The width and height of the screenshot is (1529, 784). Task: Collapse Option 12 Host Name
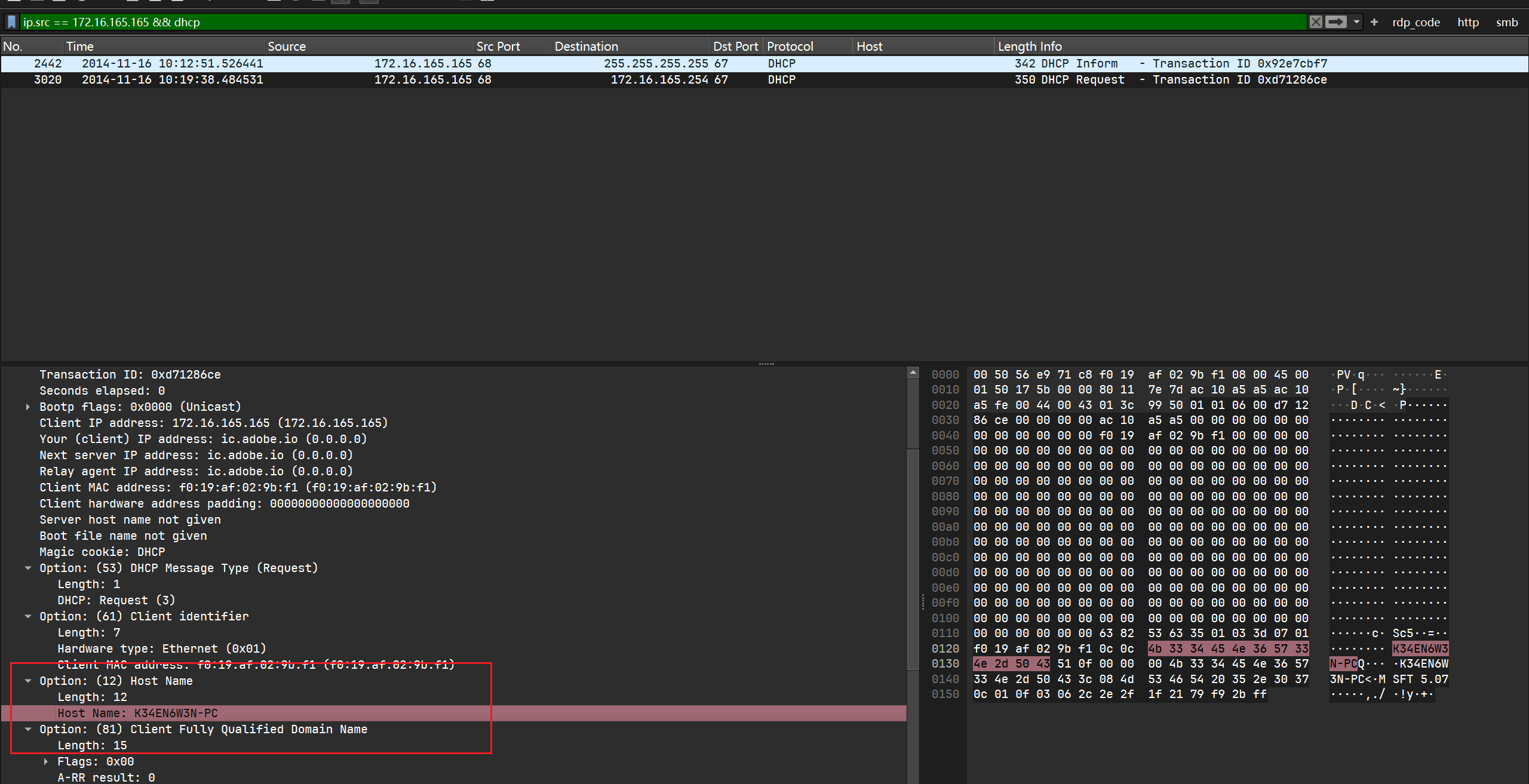[28, 681]
